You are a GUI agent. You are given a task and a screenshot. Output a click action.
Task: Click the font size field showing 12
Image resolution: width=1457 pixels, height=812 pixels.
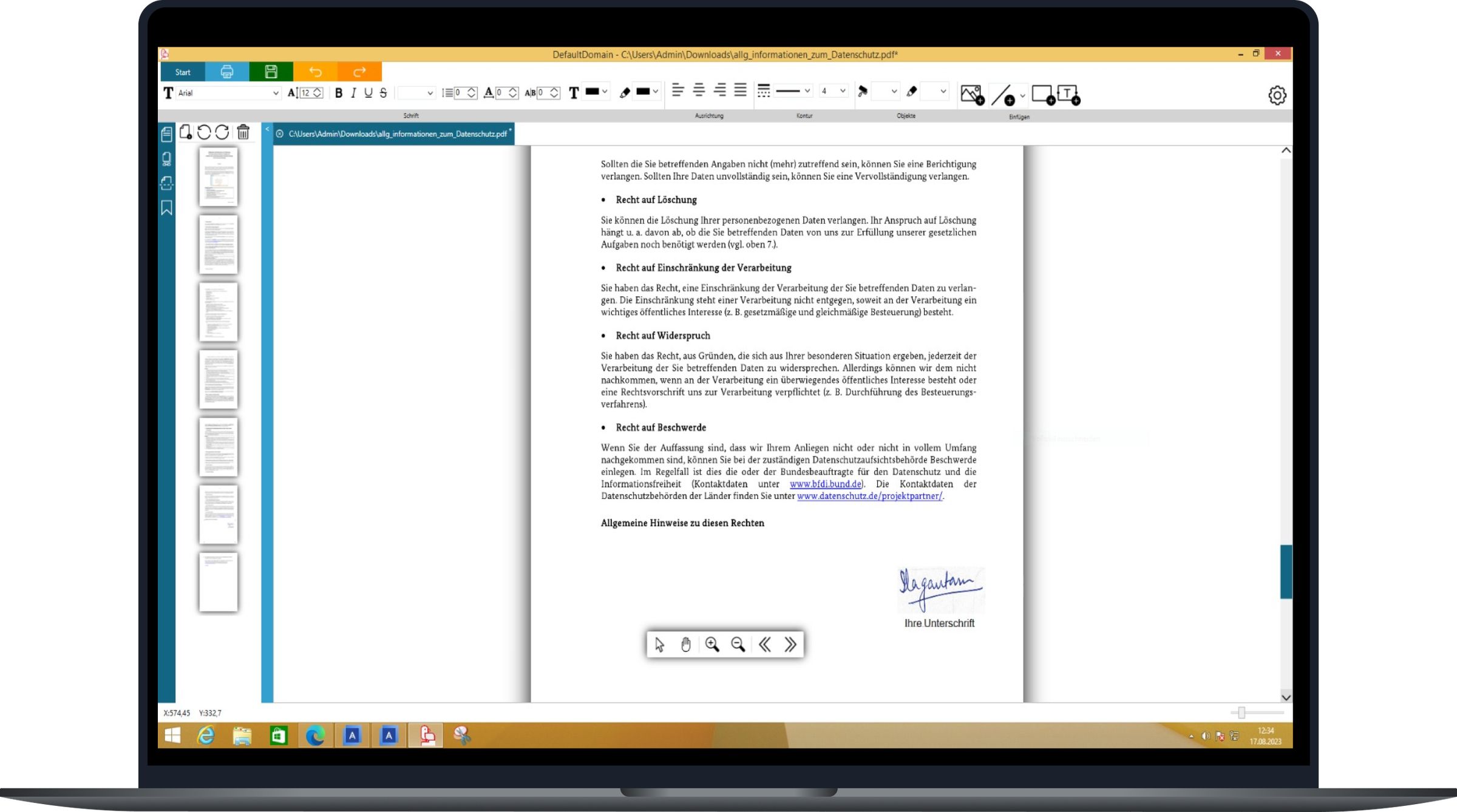coord(305,93)
